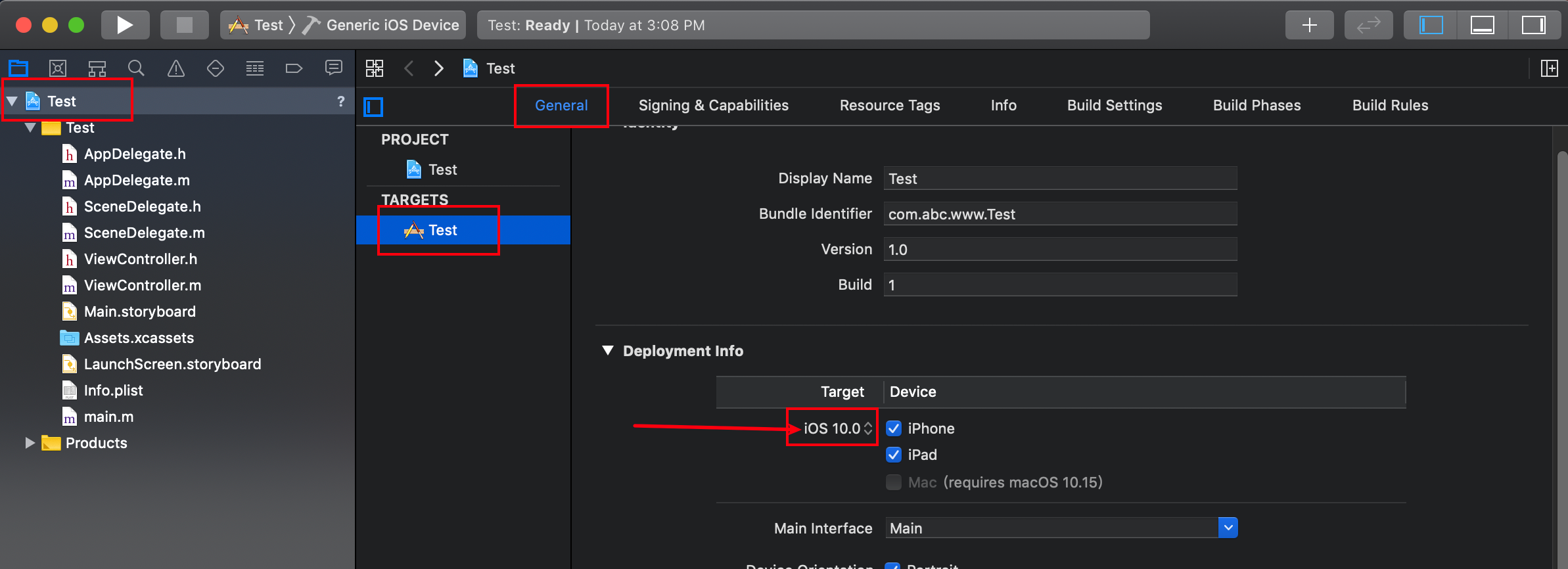Switch to Build Settings tab
The width and height of the screenshot is (1568, 569).
(1115, 105)
